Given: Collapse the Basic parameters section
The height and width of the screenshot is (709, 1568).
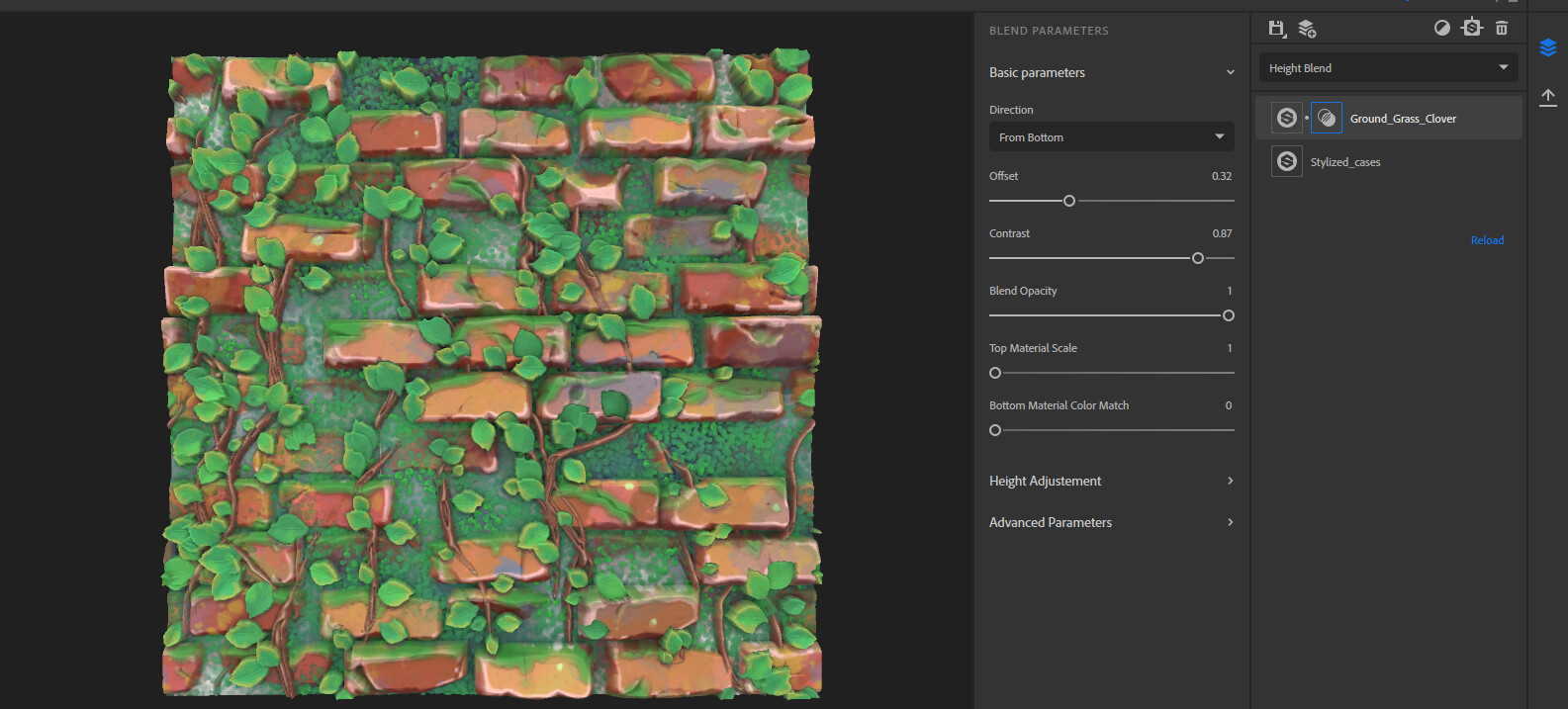Looking at the screenshot, I should click(1231, 72).
